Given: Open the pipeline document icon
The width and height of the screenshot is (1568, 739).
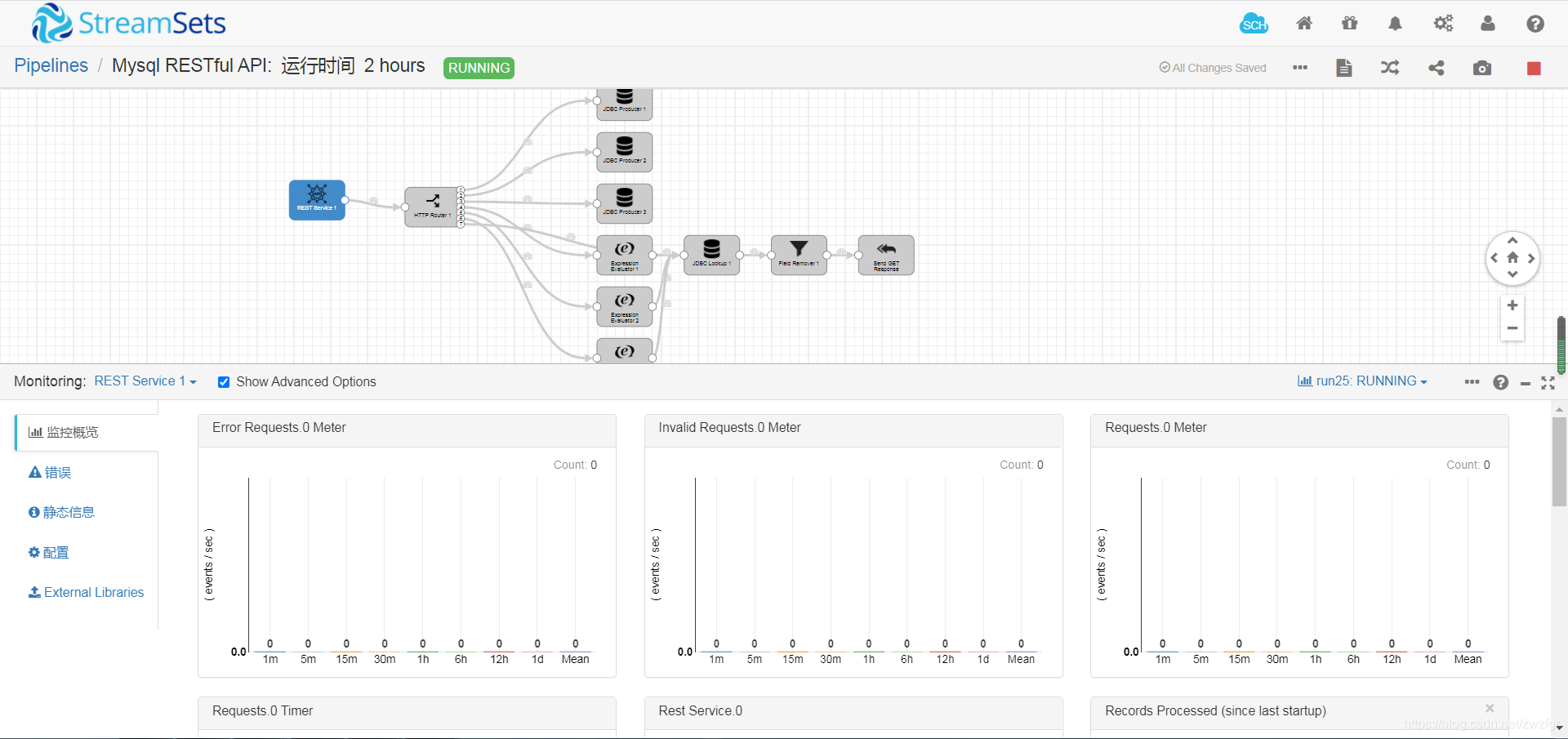Looking at the screenshot, I should point(1344,68).
